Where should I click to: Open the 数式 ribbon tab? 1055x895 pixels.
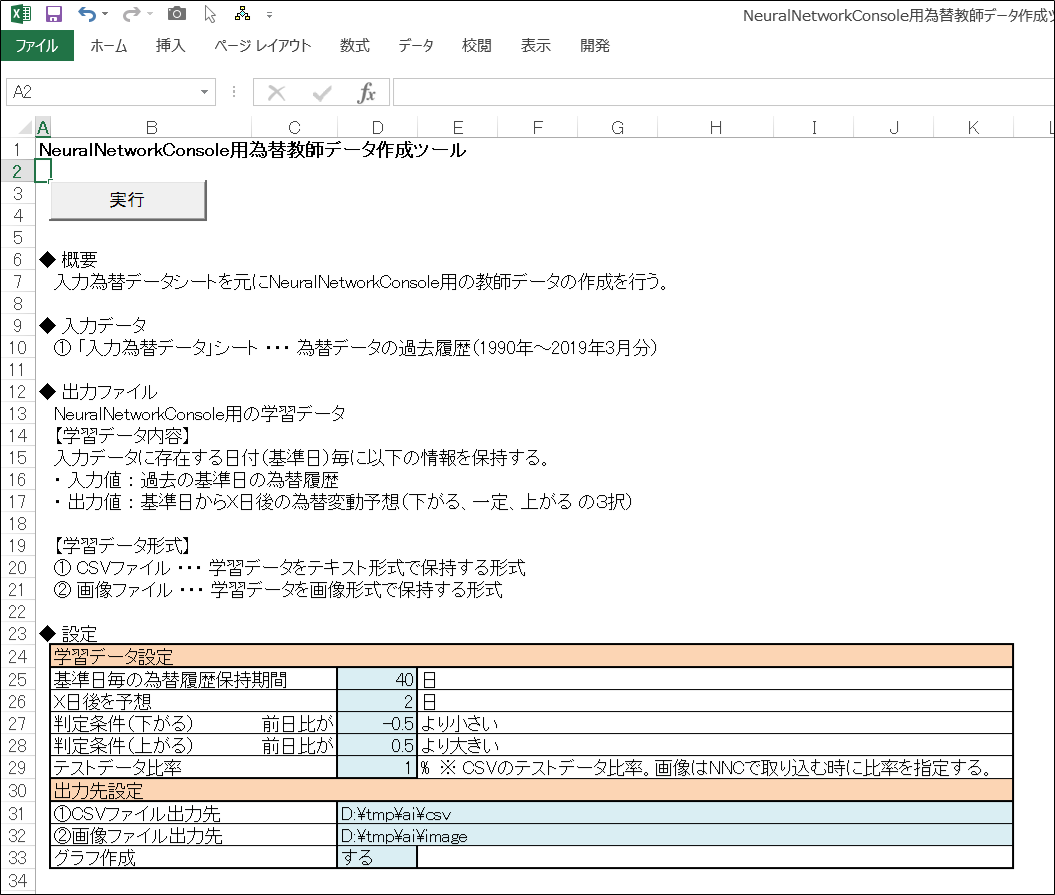click(355, 46)
